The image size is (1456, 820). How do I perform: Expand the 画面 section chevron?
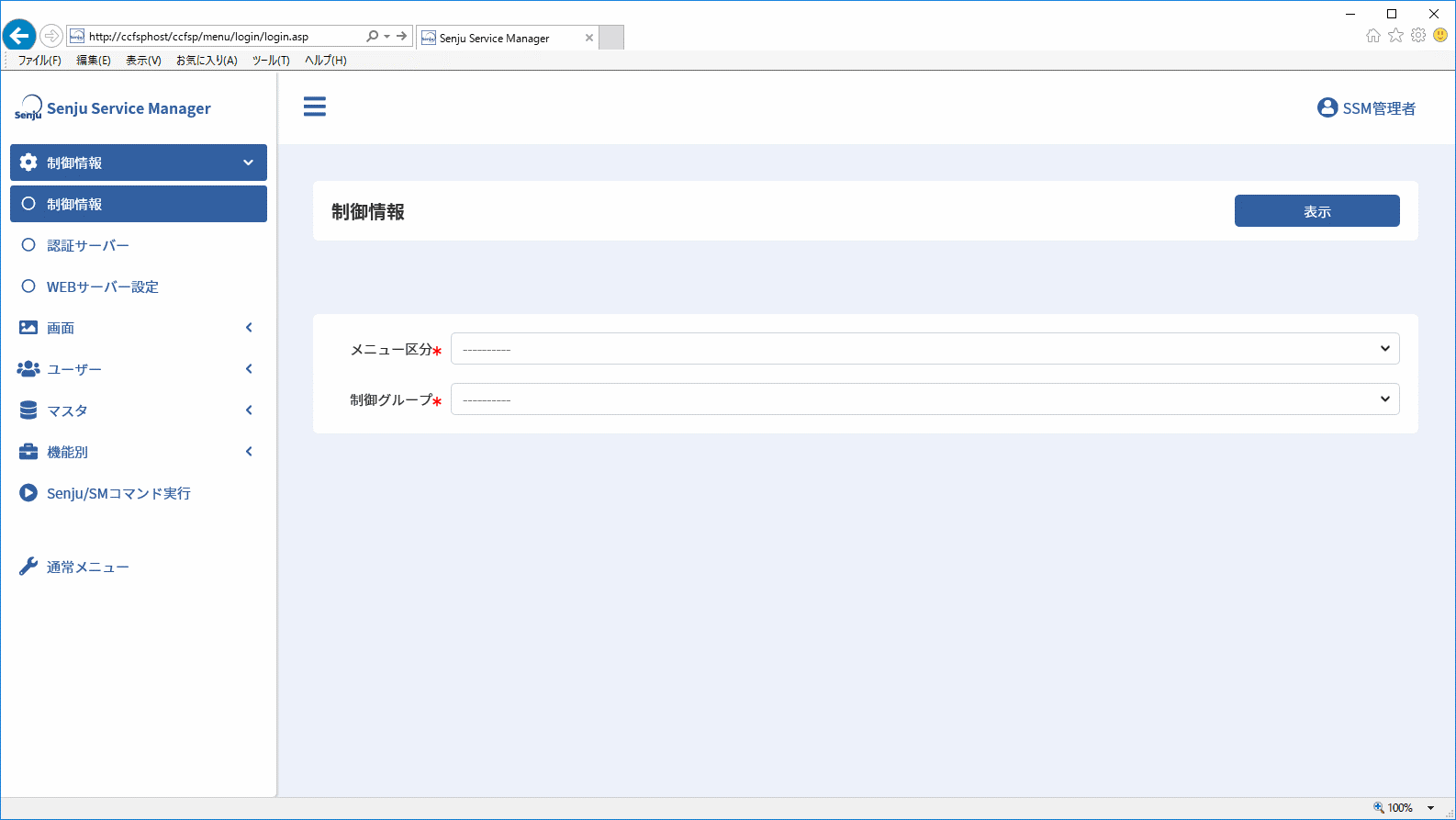click(x=249, y=328)
